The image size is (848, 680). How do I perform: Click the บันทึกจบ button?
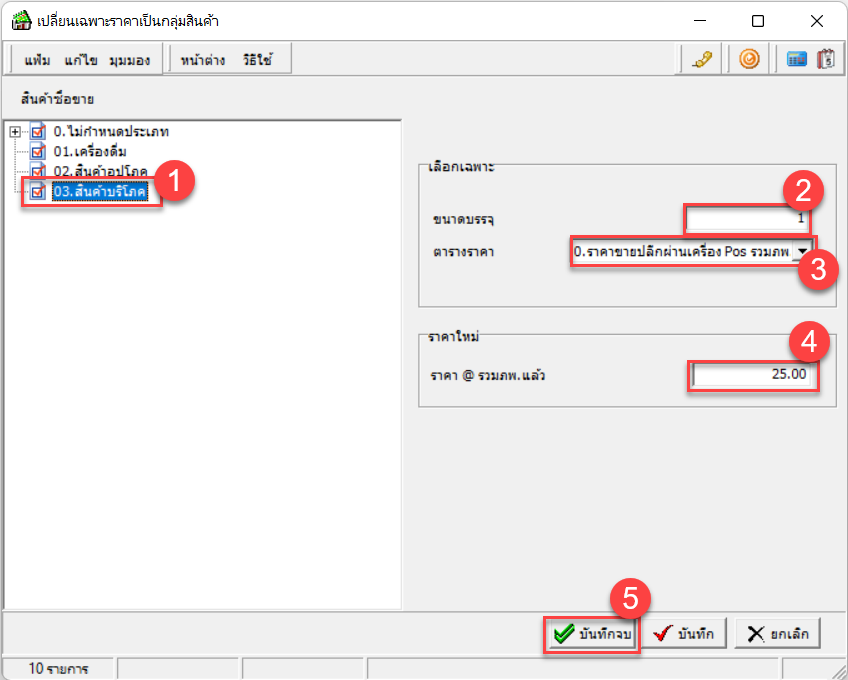(592, 633)
